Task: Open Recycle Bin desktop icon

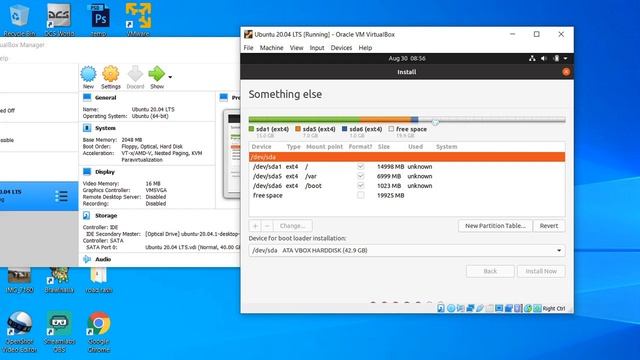Action: [x=19, y=19]
